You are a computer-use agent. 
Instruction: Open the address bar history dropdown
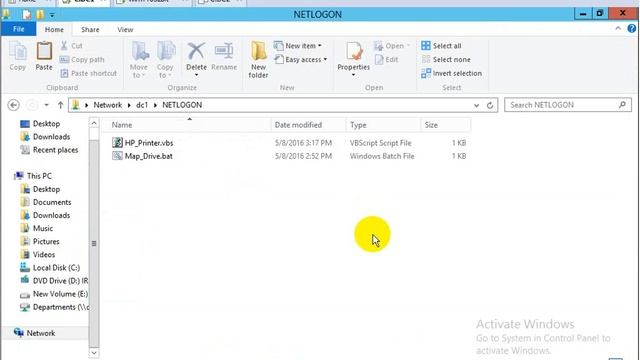(x=476, y=105)
